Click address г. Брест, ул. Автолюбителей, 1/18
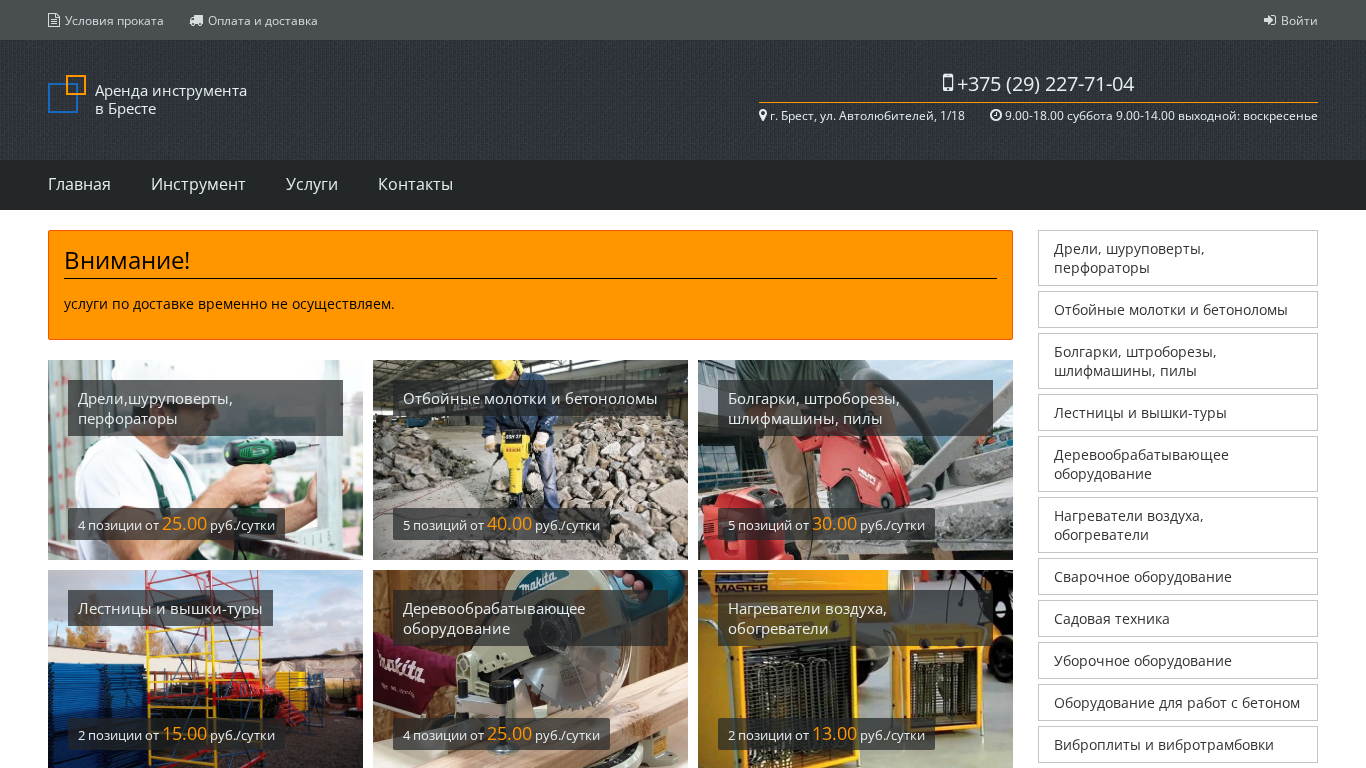Viewport: 1366px width, 768px height. click(867, 115)
